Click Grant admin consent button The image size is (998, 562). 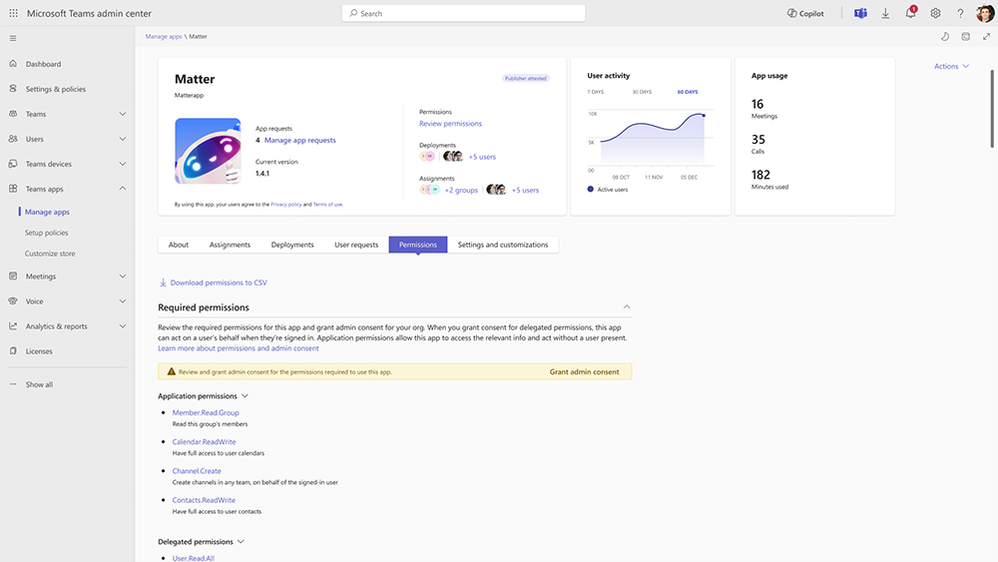click(x=584, y=372)
